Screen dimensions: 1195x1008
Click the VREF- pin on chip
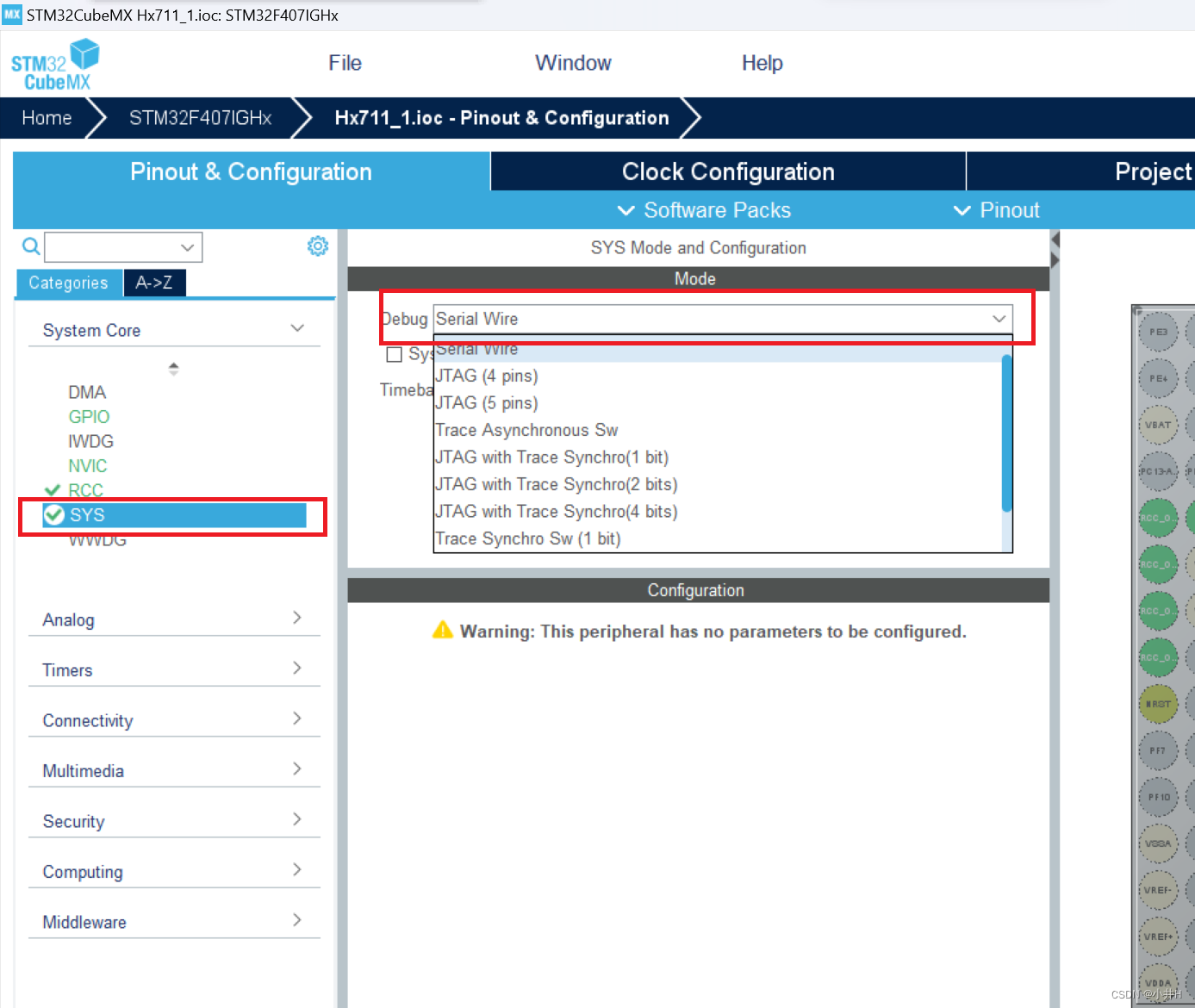pos(1158,890)
